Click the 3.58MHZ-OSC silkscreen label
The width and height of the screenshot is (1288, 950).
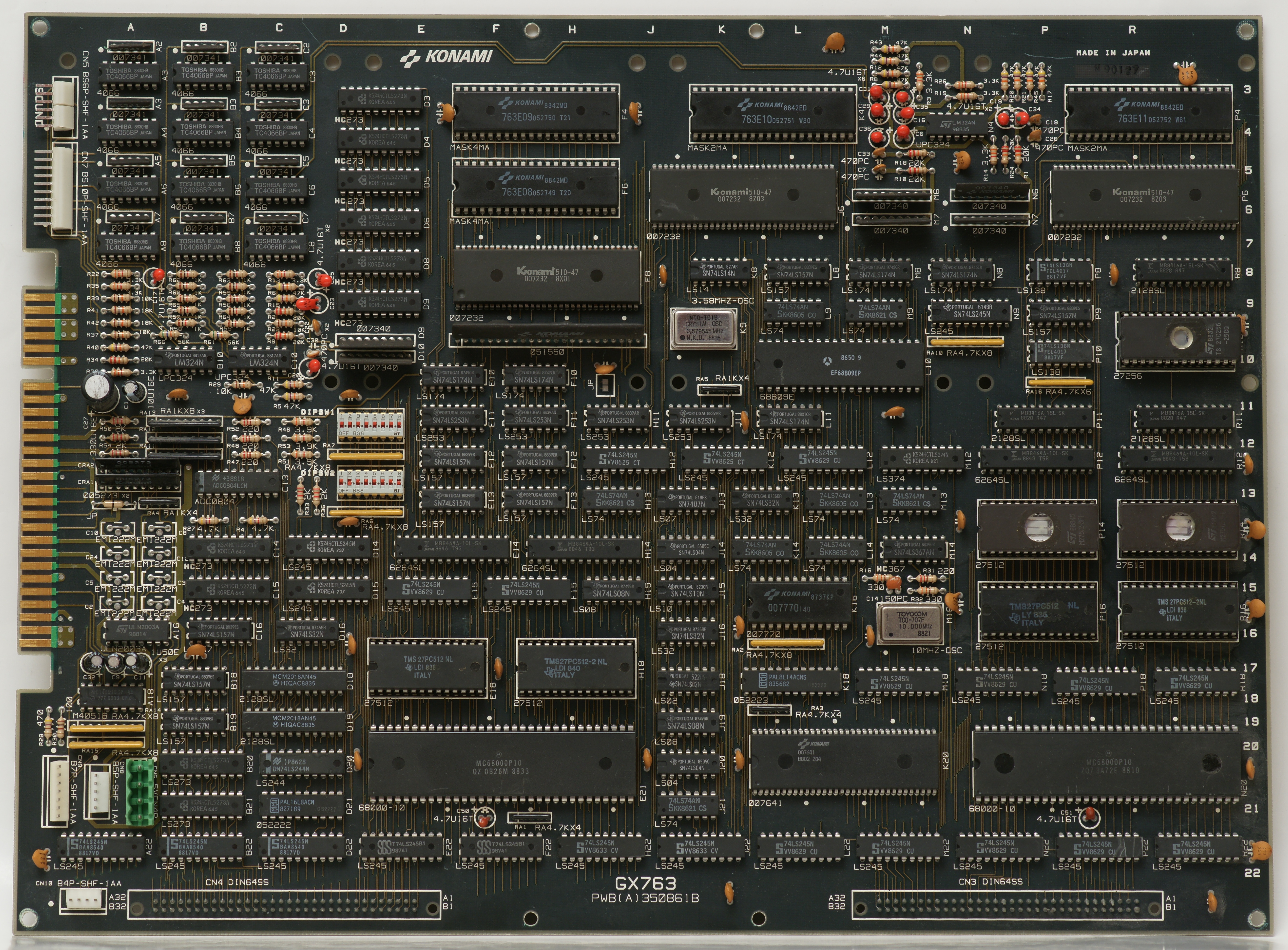coord(722,301)
